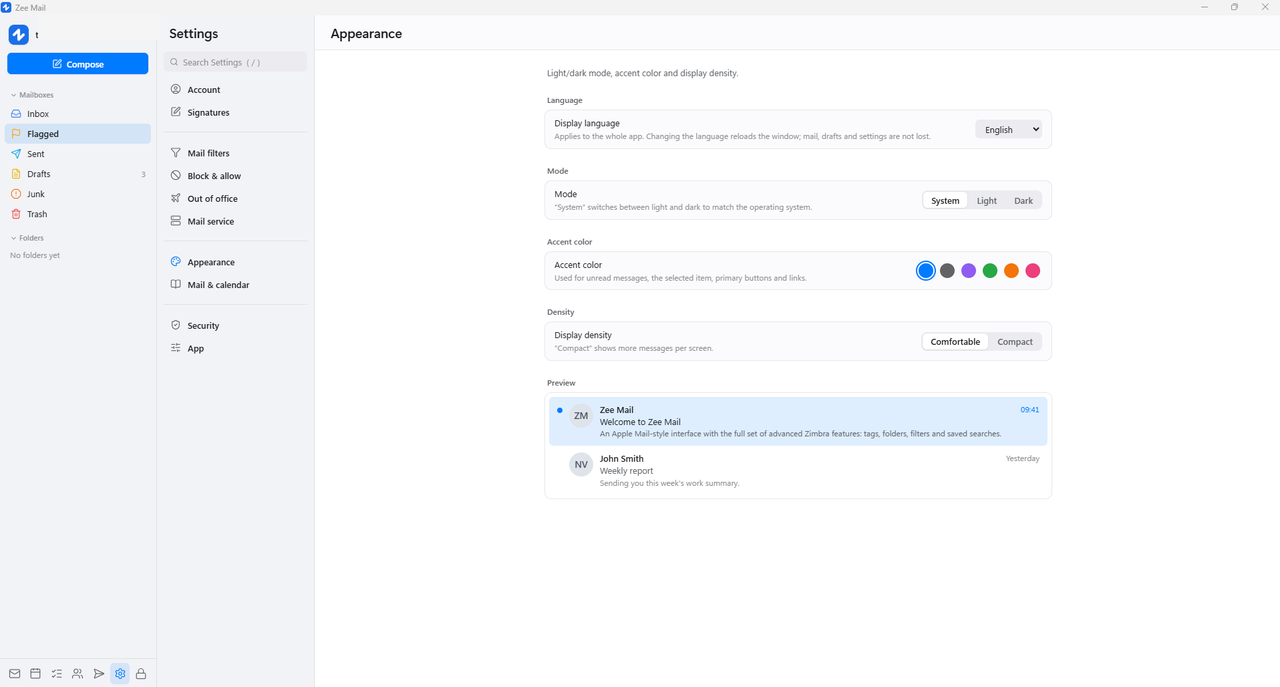Viewport: 1280px width, 687px height.
Task: Choose the orange accent color
Action: click(x=1011, y=271)
